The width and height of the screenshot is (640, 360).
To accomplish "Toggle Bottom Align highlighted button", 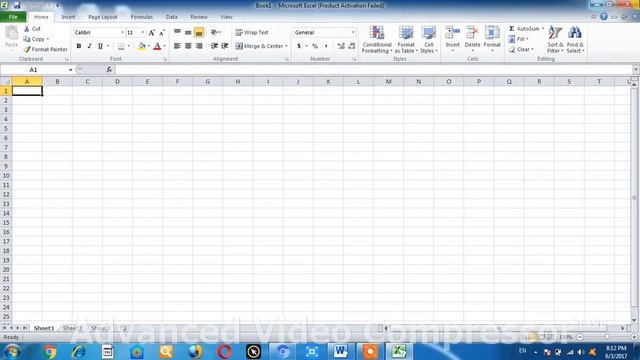I will click(x=199, y=32).
